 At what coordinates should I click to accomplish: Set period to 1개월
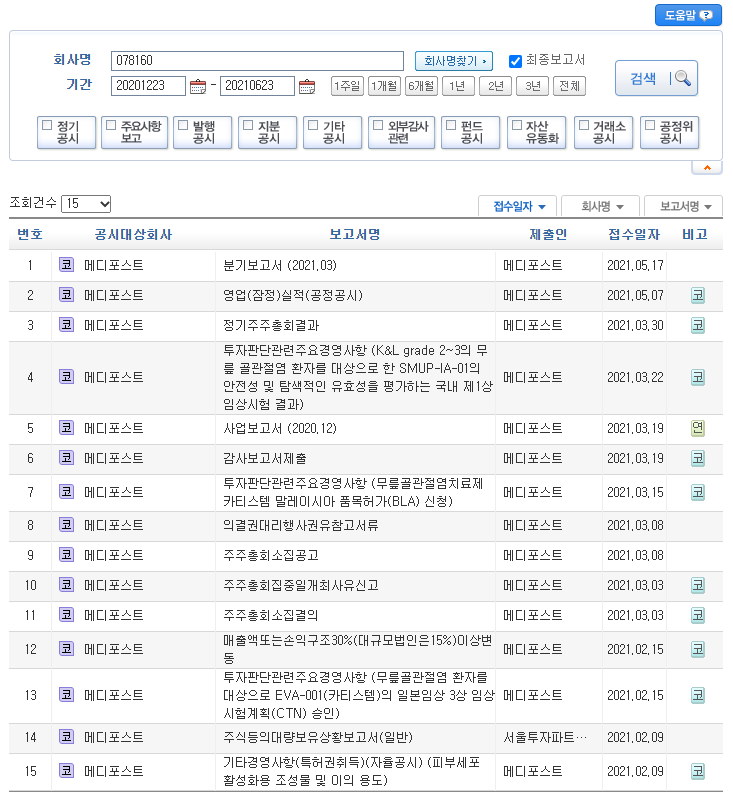point(384,86)
